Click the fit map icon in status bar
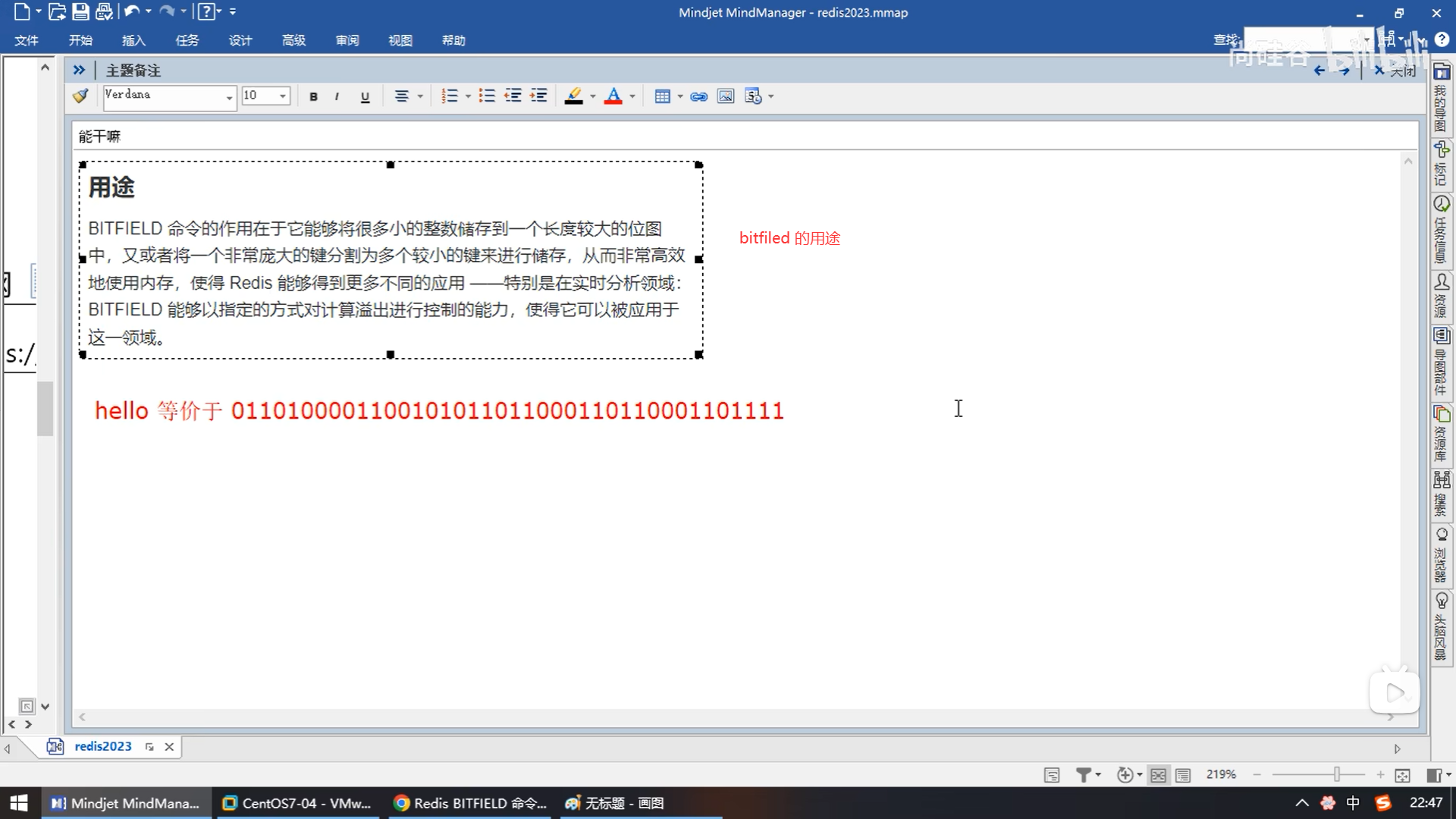Viewport: 1456px width, 819px height. click(x=1402, y=775)
